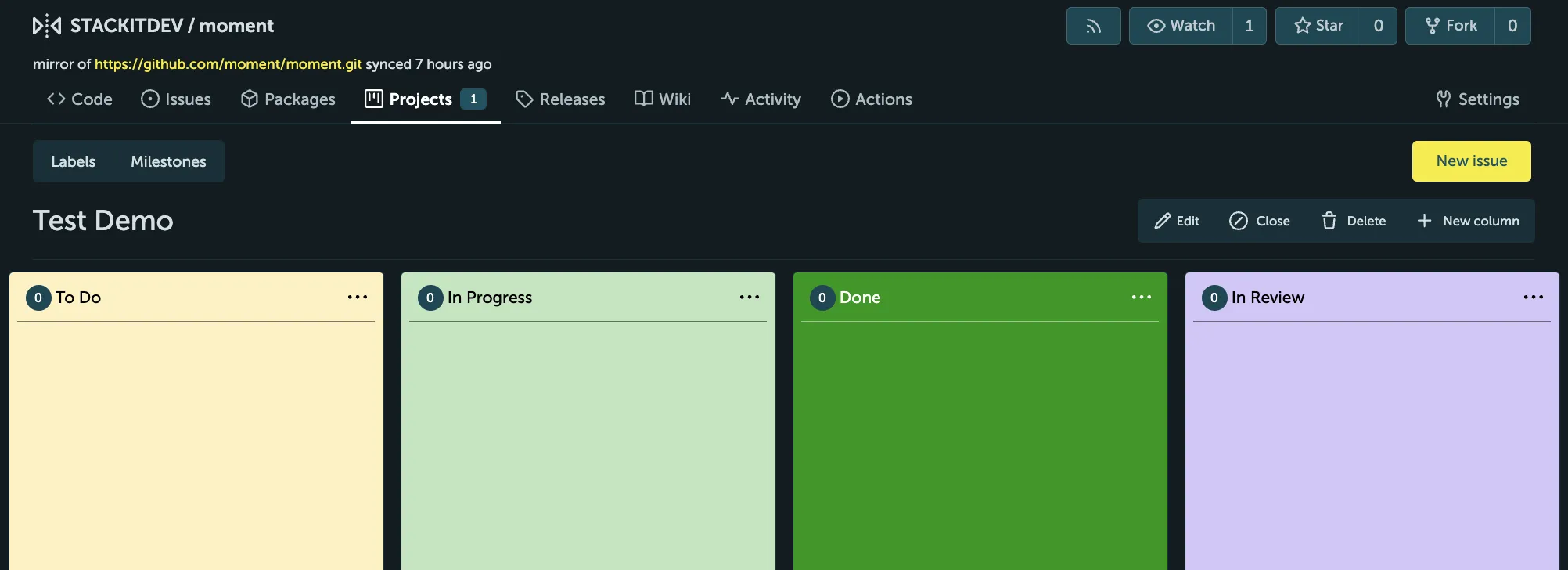The image size is (1568, 570).
Task: Click the repository mirror logo icon
Action: 47,26
